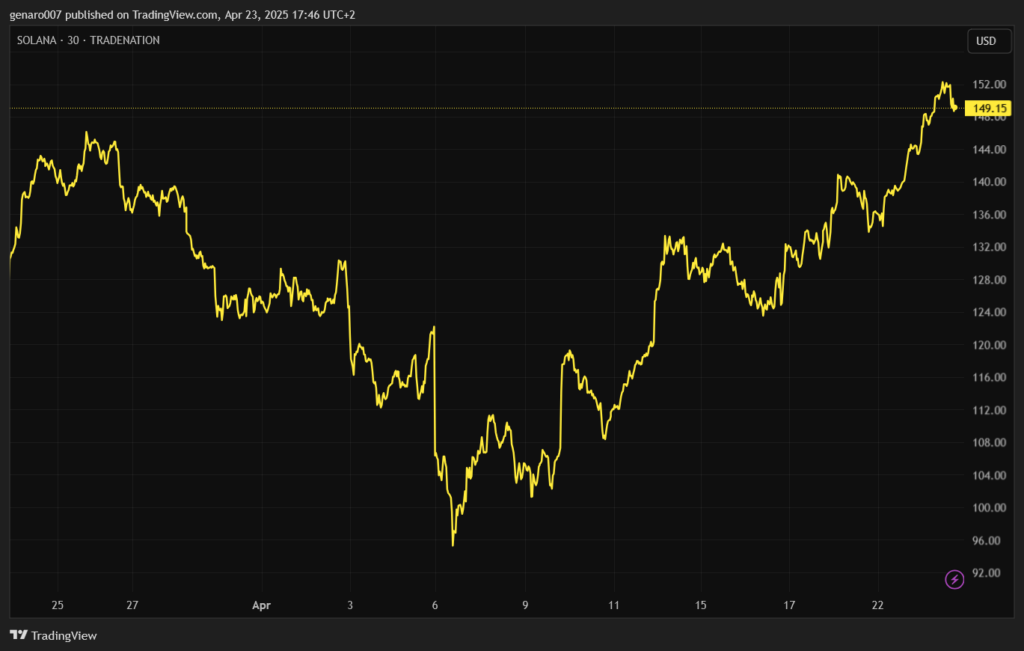Click the 25 date on time axis
Screen dimensions: 1024x651
click(57, 605)
